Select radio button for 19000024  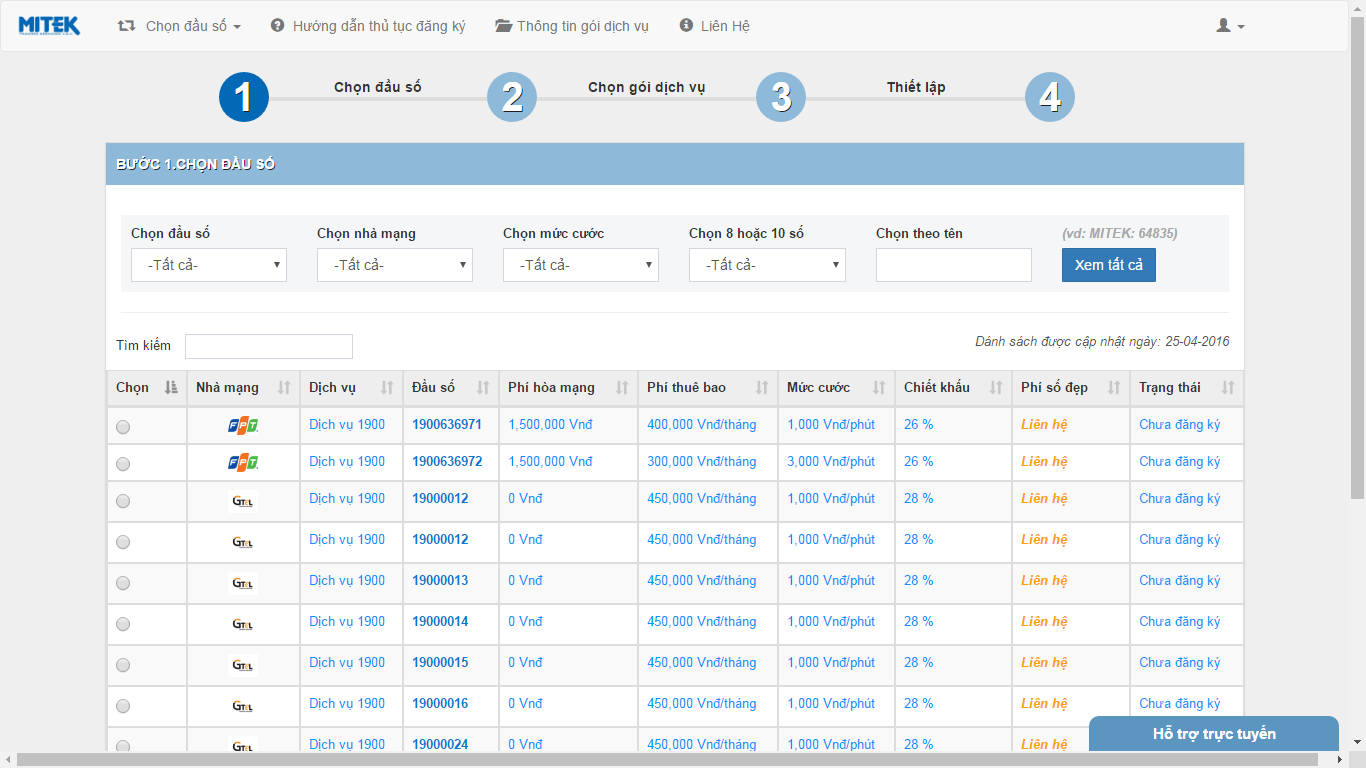tap(123, 746)
